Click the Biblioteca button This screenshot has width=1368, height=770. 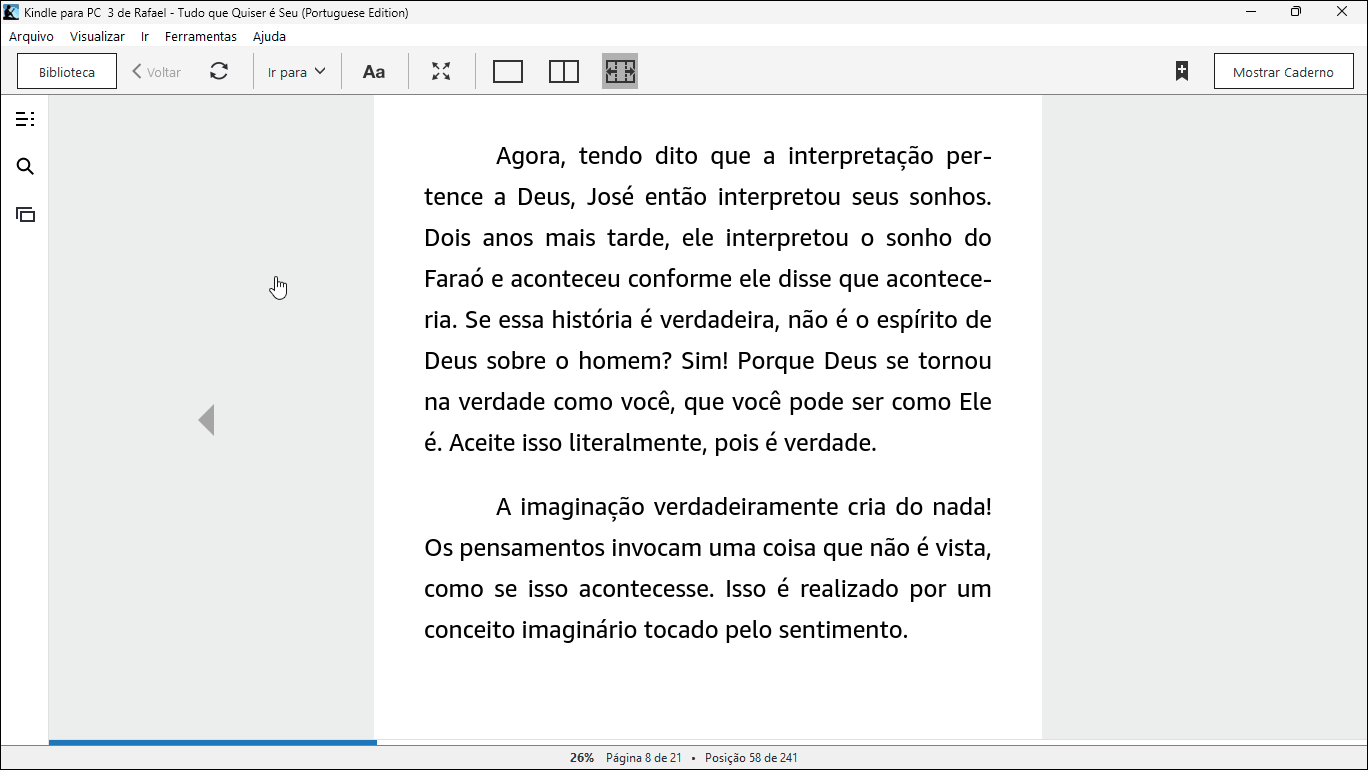pyautogui.click(x=67, y=72)
